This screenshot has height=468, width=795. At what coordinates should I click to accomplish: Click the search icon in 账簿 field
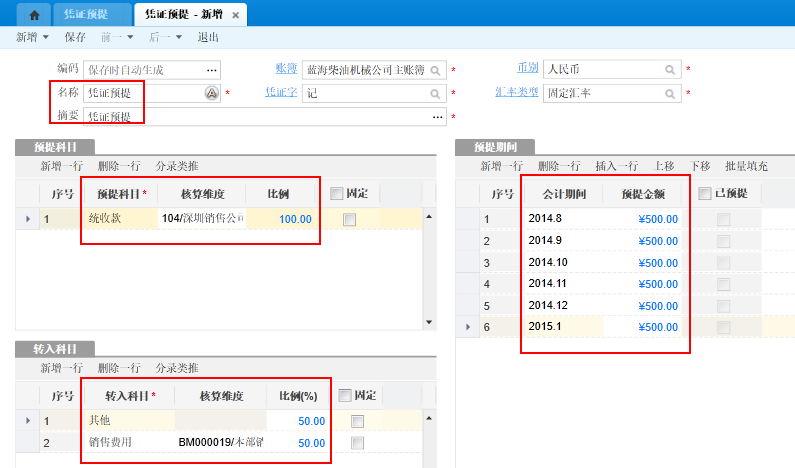click(435, 70)
